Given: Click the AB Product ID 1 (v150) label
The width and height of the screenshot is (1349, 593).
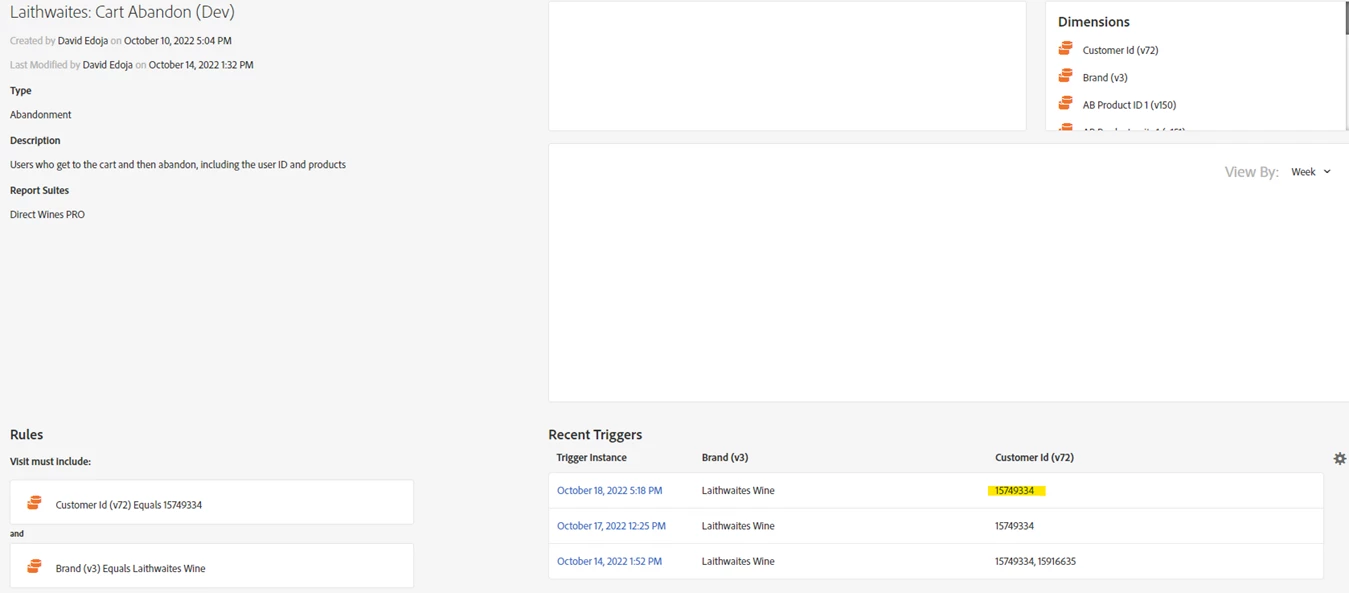Looking at the screenshot, I should click(1129, 105).
